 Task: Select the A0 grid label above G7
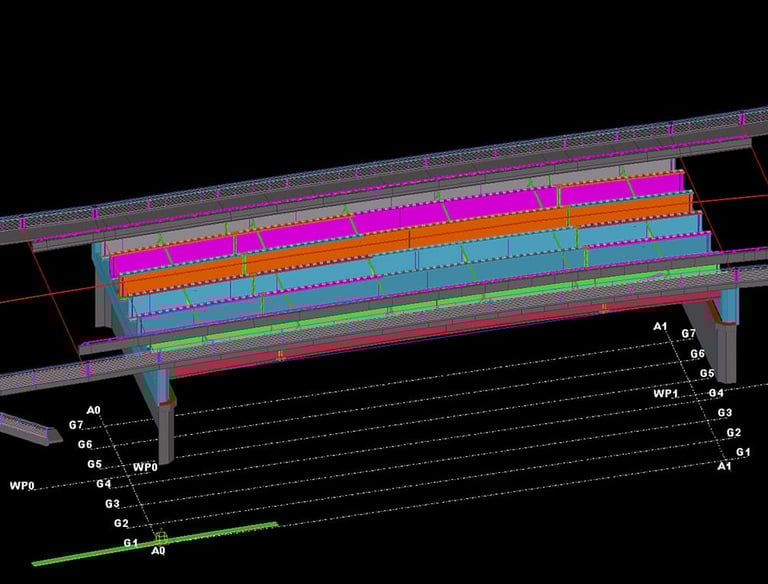(94, 410)
